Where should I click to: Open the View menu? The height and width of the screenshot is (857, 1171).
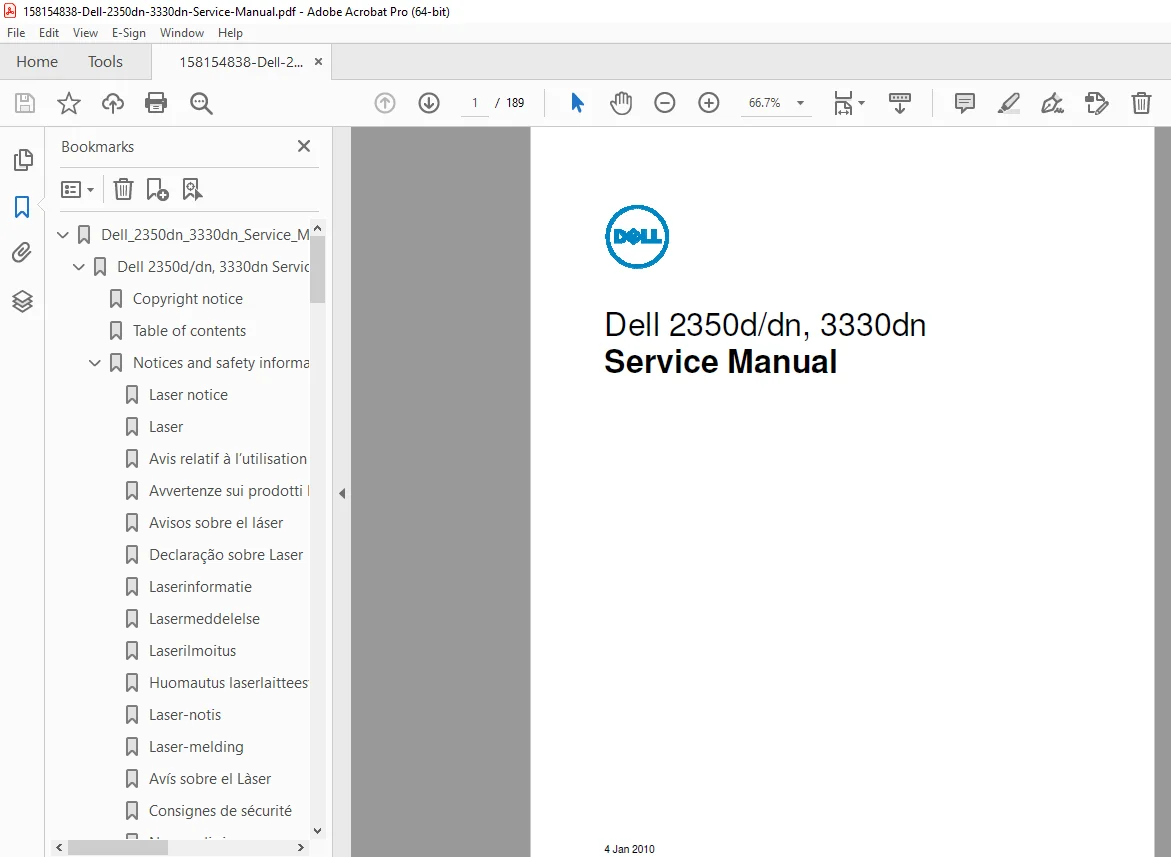coord(85,33)
